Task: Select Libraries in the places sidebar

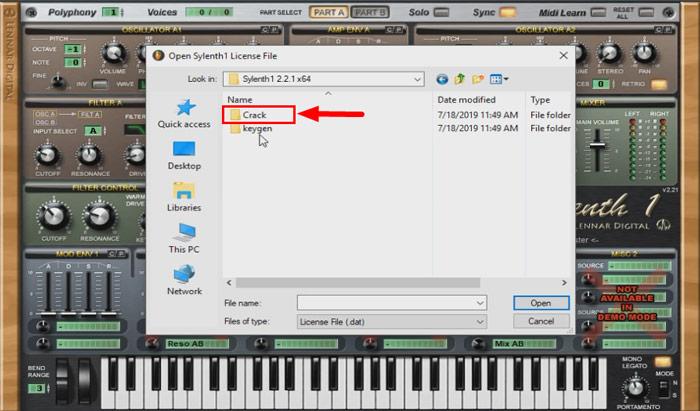Action: coord(184,197)
